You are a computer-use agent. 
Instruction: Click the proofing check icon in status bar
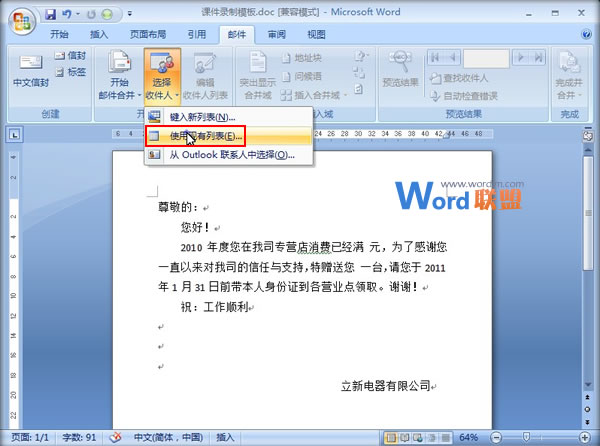point(115,438)
